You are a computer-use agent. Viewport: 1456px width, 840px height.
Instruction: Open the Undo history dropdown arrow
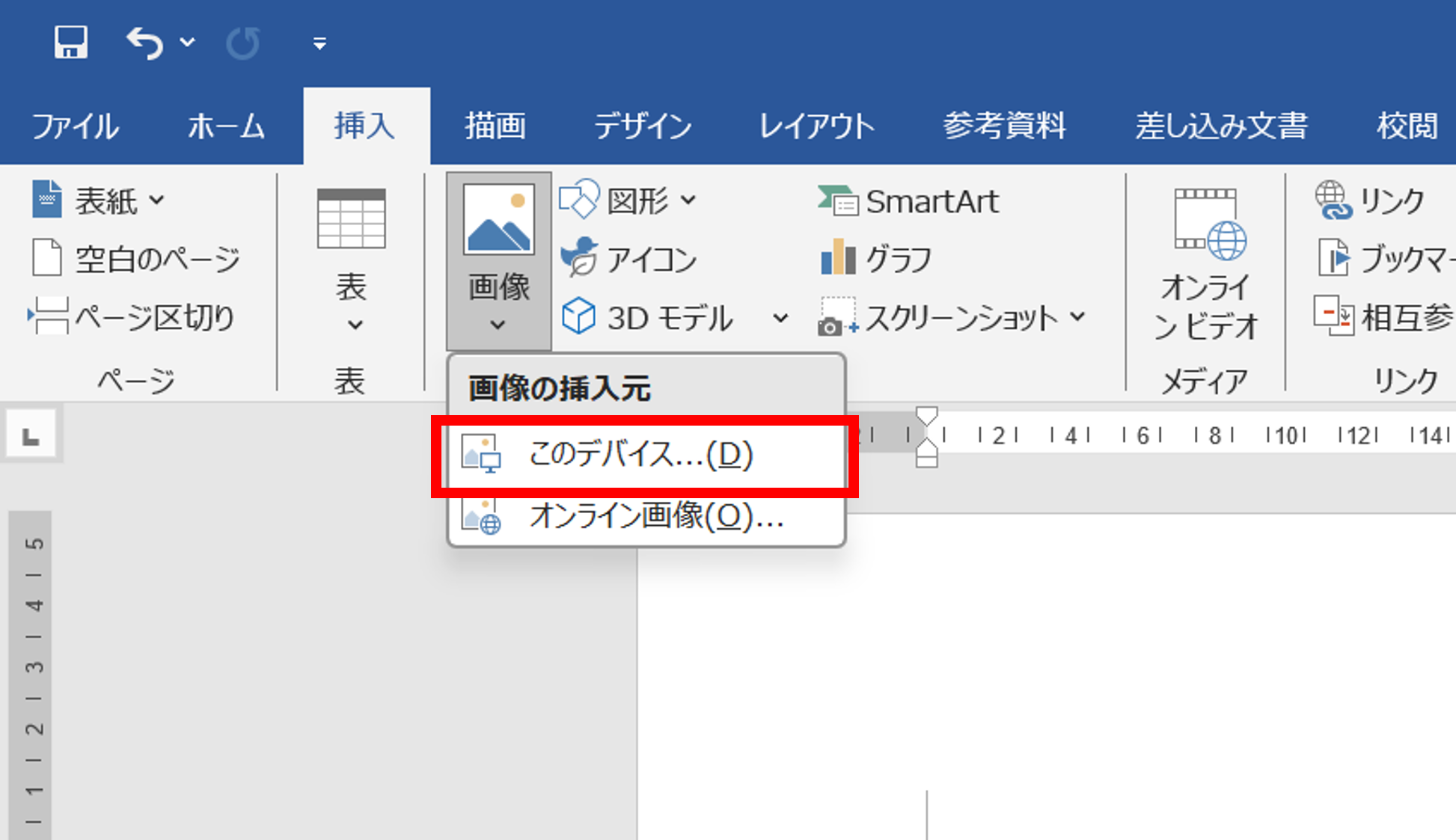click(187, 43)
